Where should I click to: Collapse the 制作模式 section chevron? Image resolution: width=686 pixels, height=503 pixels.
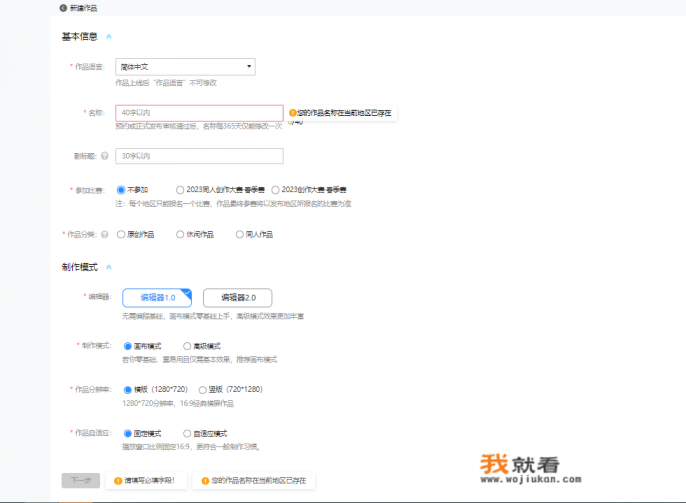pyautogui.click(x=108, y=267)
